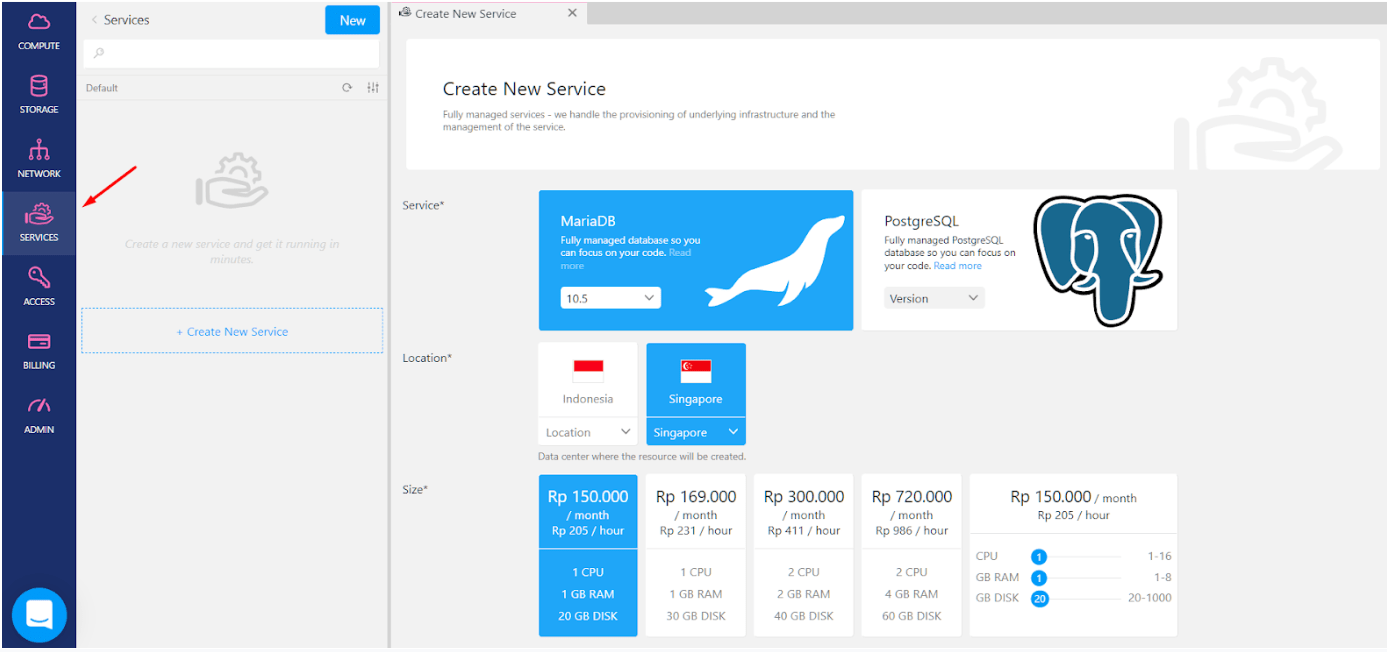This screenshot has width=1387, height=652.
Task: Expand the MariaDB version 10.5 dropdown
Action: coord(610,298)
